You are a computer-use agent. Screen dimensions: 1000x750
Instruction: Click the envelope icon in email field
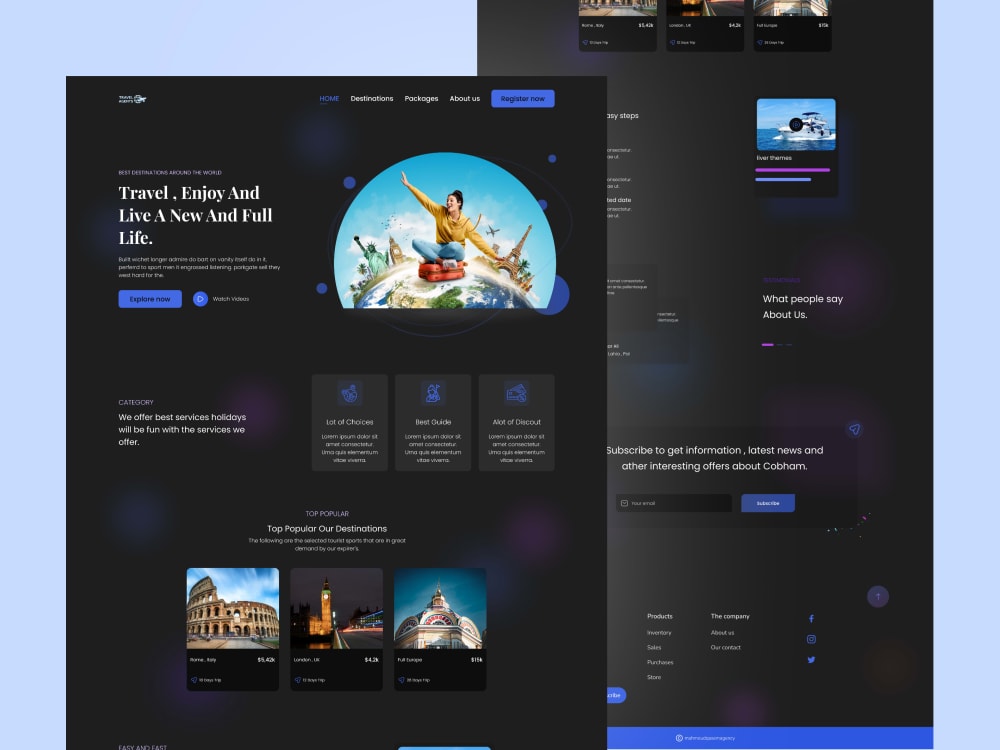coord(624,503)
